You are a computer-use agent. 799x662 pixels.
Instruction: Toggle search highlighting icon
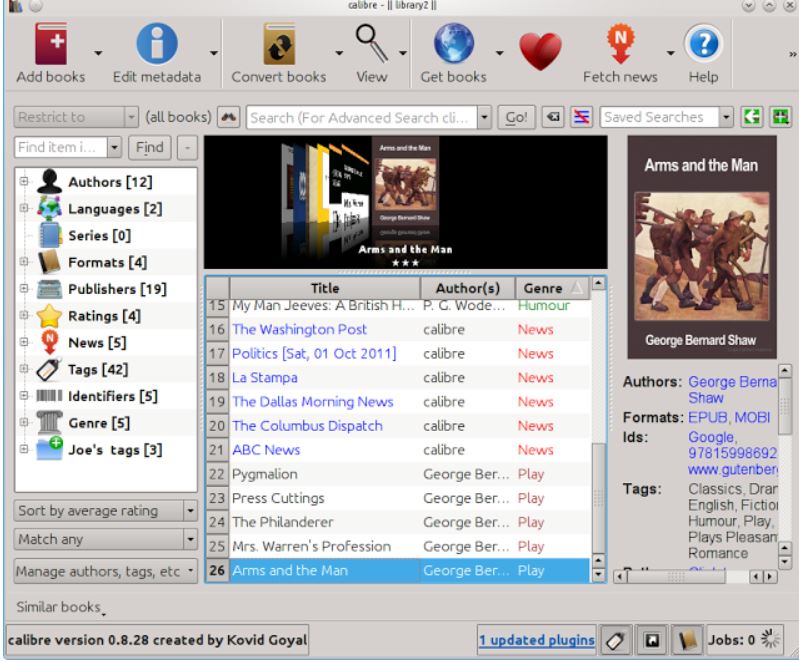[581, 117]
